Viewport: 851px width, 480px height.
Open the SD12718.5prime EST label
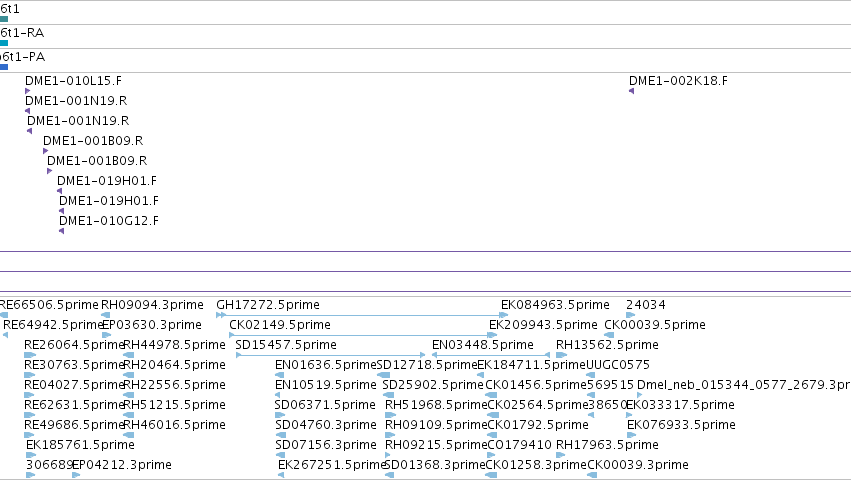point(427,365)
